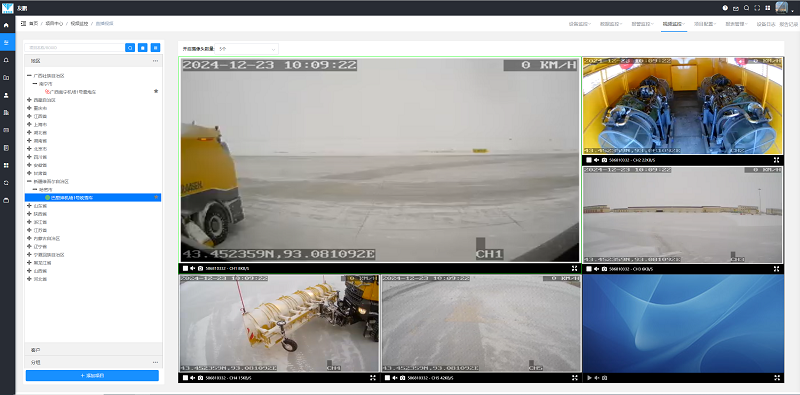Expand the 上海市 tree node
This screenshot has width=800, height=395.
(29, 125)
